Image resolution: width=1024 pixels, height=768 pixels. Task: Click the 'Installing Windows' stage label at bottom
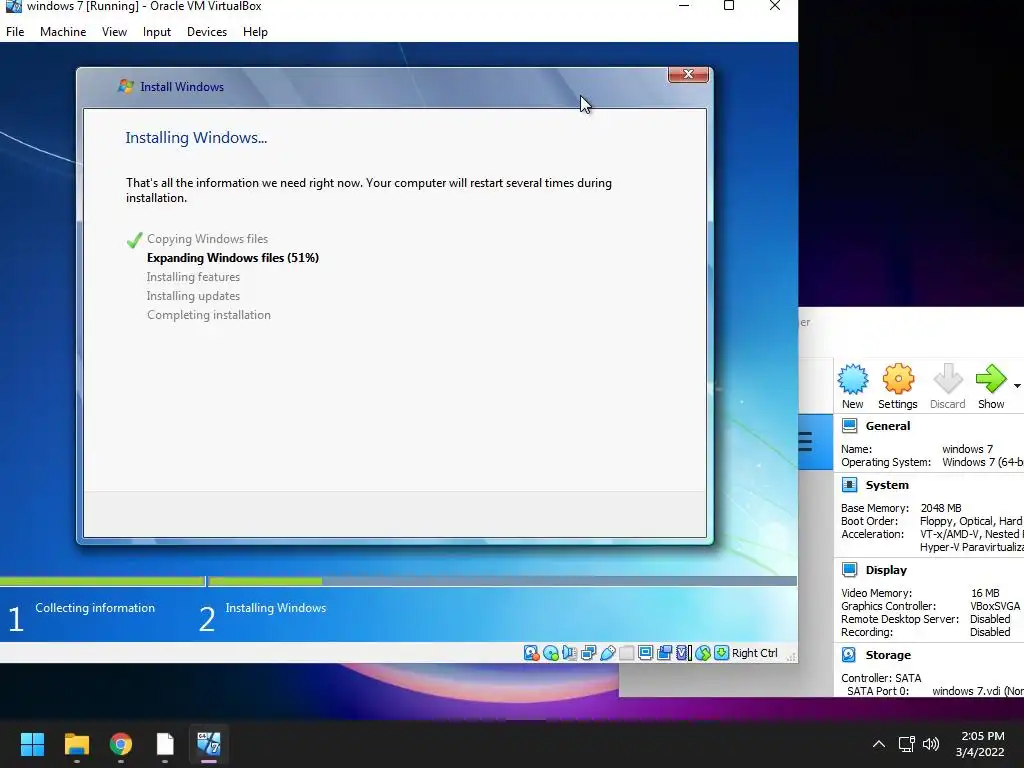276,607
